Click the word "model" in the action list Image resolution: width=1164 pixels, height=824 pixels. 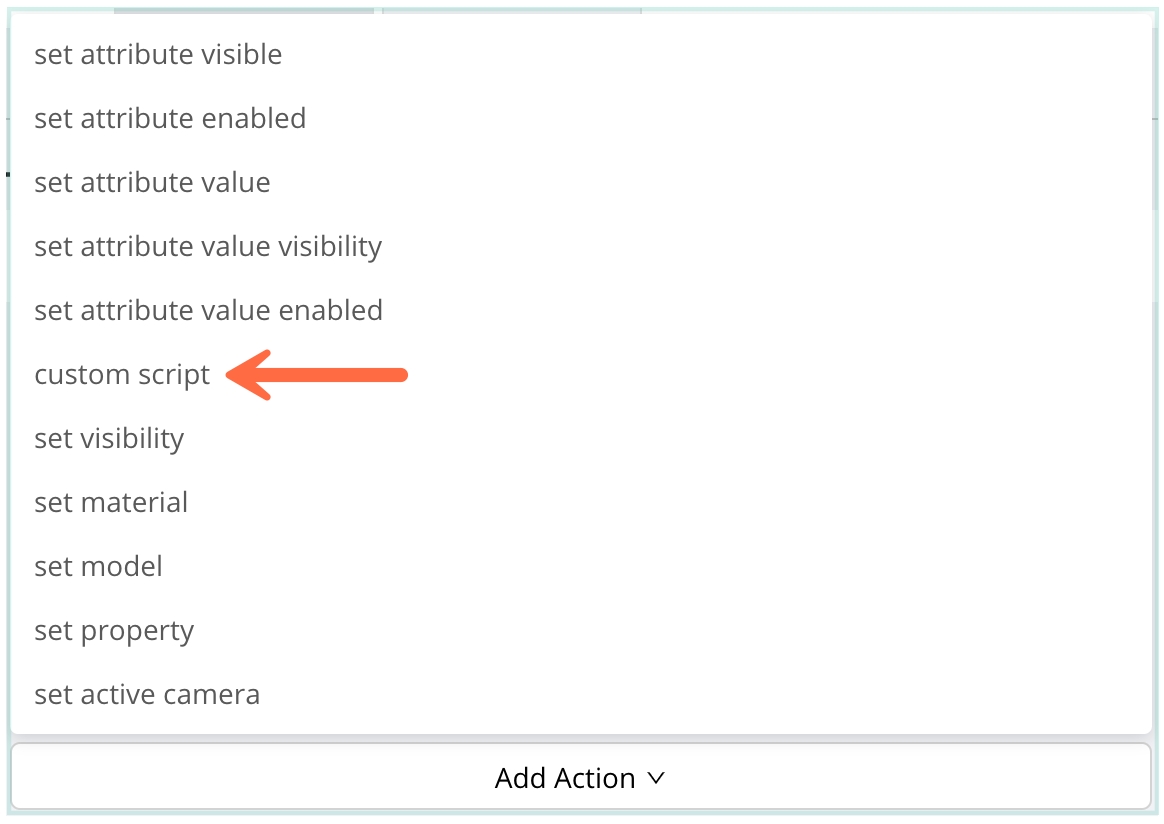point(122,567)
